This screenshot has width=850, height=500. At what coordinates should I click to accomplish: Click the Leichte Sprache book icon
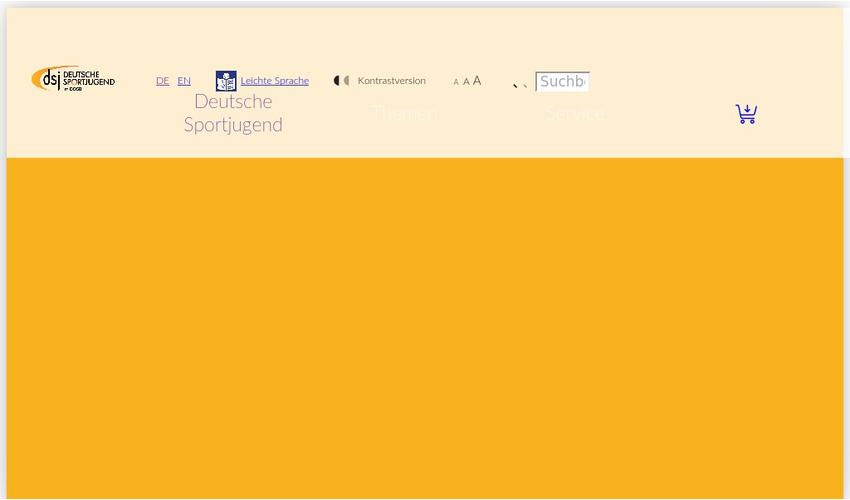(x=226, y=81)
